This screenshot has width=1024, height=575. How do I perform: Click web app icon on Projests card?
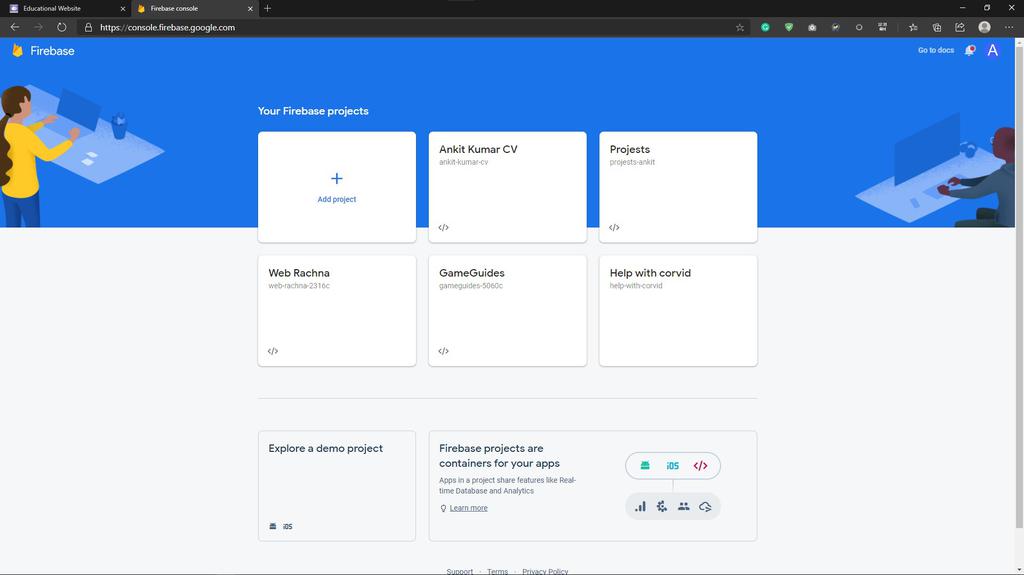(614, 227)
